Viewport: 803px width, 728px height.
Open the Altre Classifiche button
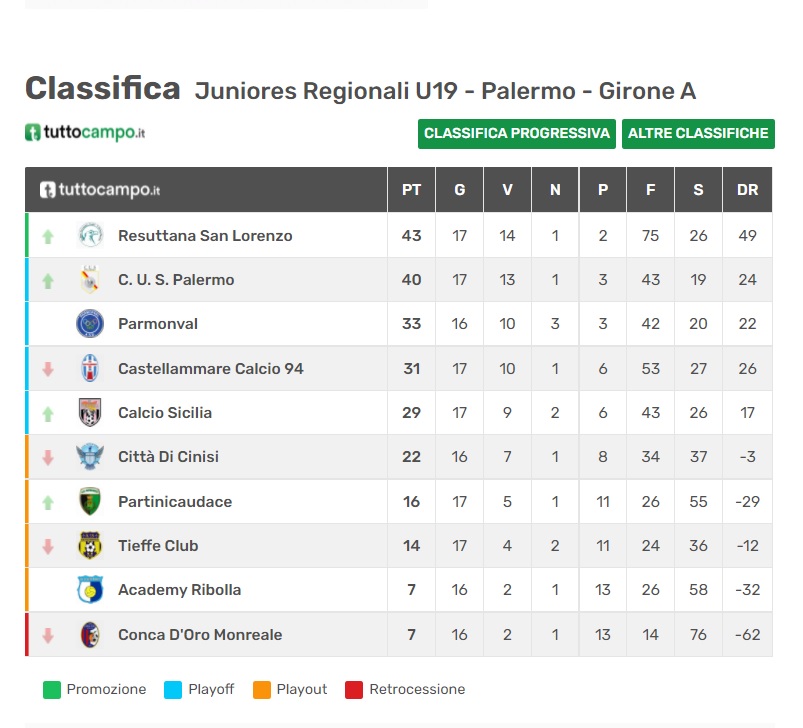(698, 134)
